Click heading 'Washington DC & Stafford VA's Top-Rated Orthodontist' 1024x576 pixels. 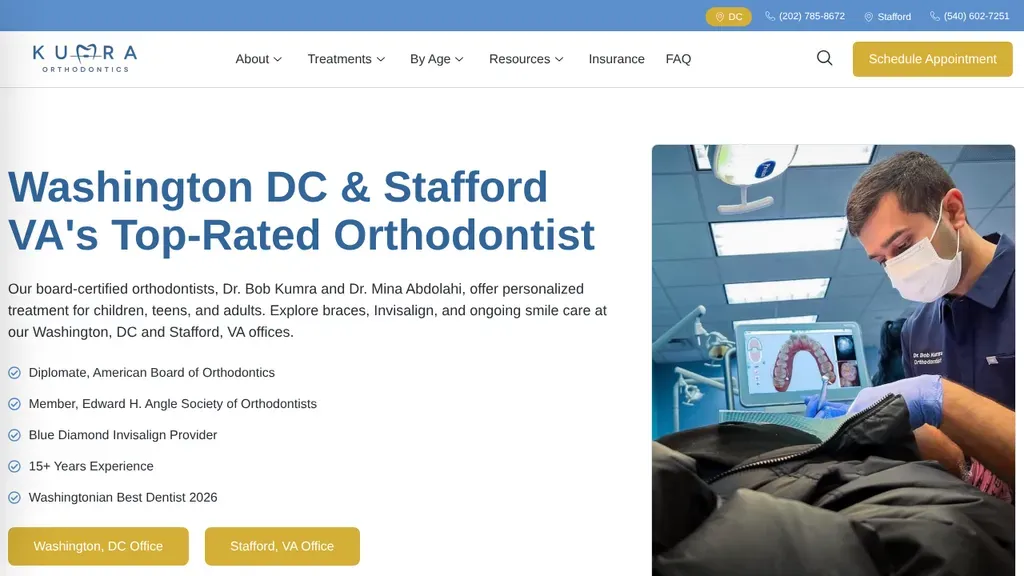coord(301,210)
